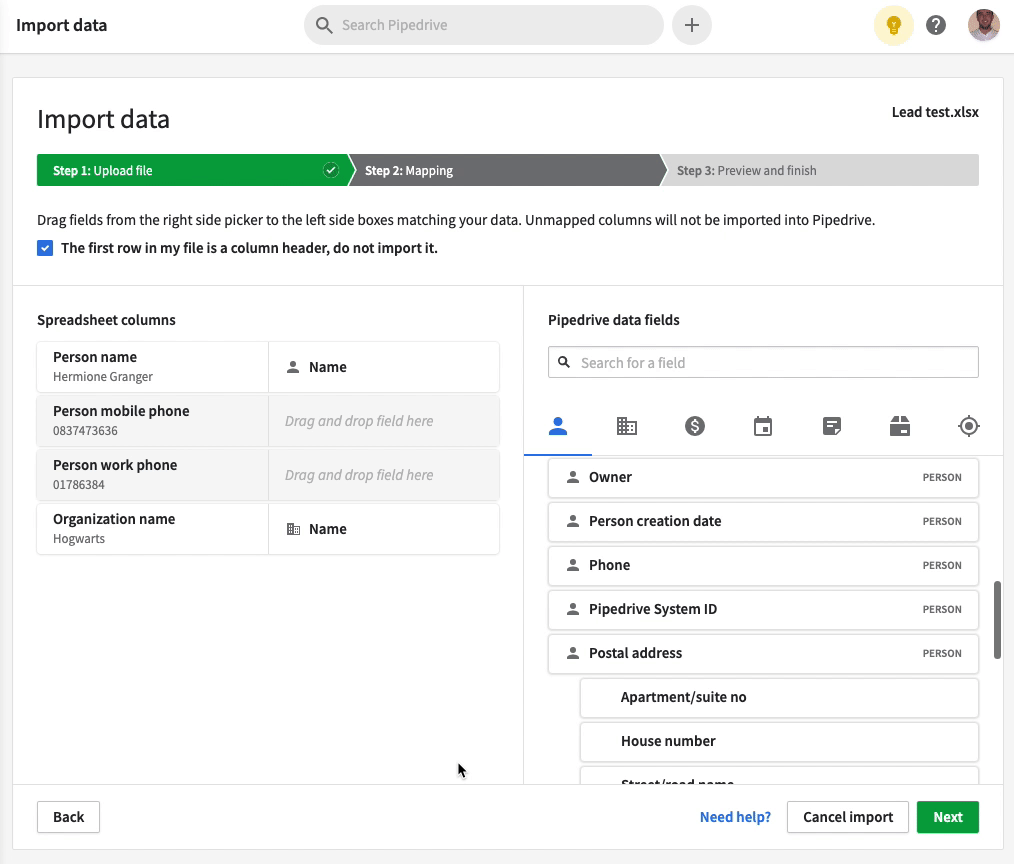Click the person icon beside Person creation date
The width and height of the screenshot is (1014, 864).
[x=572, y=521]
